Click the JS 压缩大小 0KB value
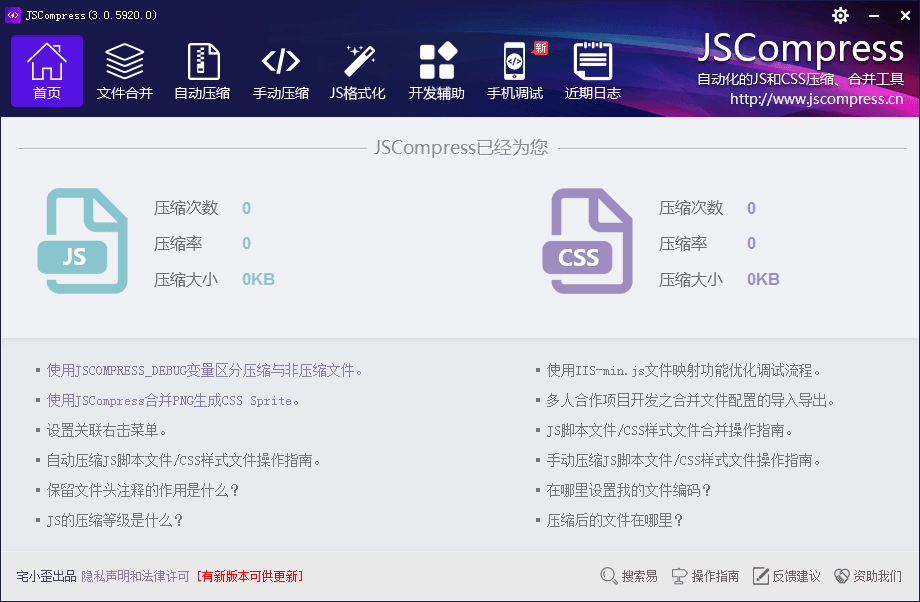 [258, 279]
